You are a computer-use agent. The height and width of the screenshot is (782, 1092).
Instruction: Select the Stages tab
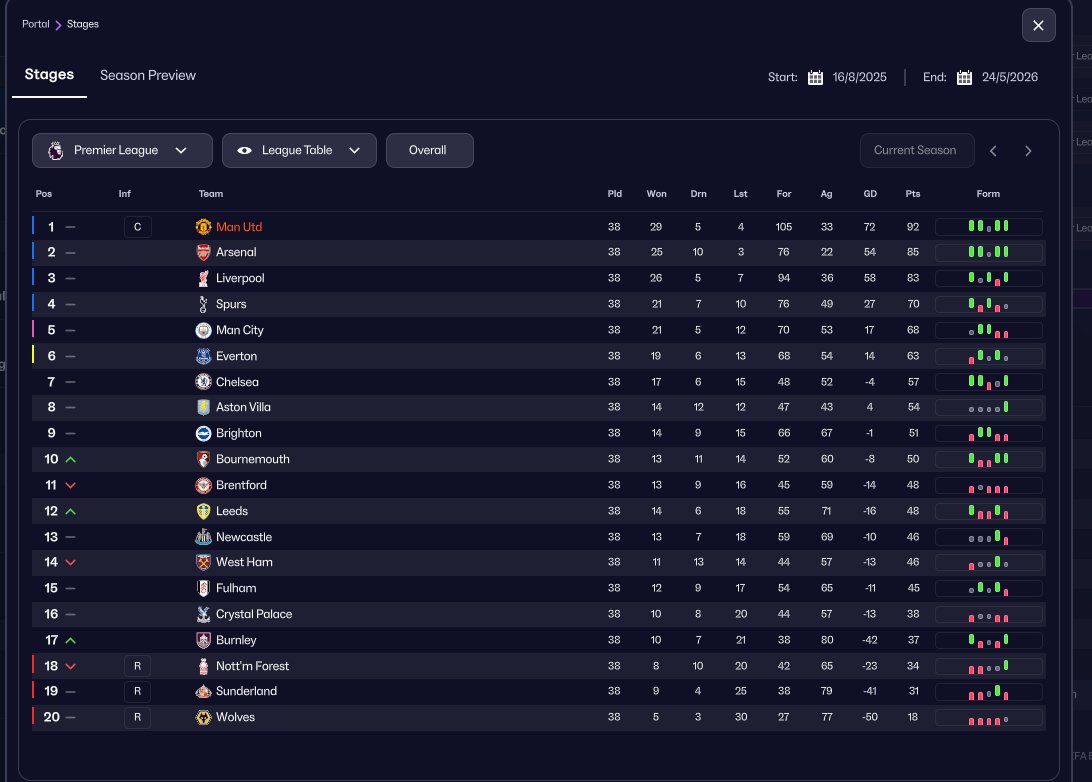(x=49, y=75)
